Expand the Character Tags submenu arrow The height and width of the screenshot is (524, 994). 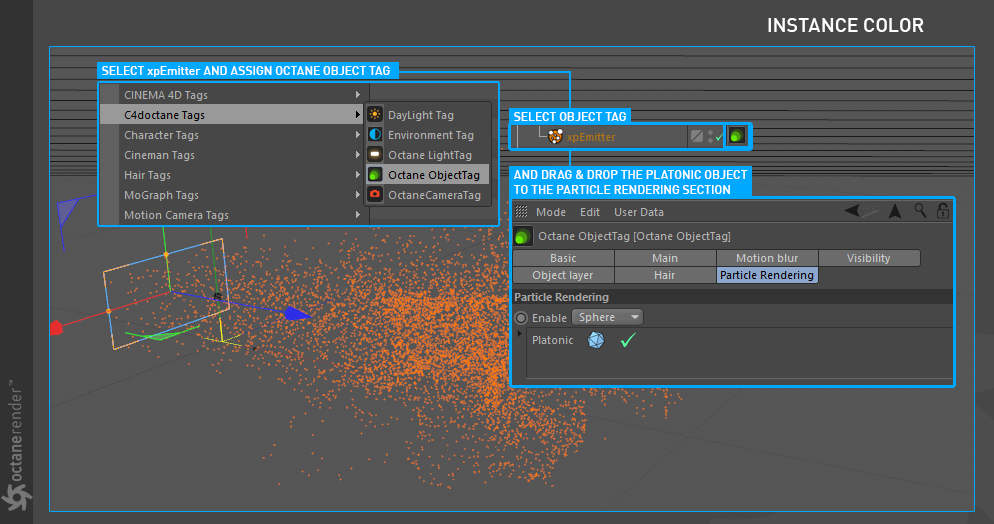[358, 135]
